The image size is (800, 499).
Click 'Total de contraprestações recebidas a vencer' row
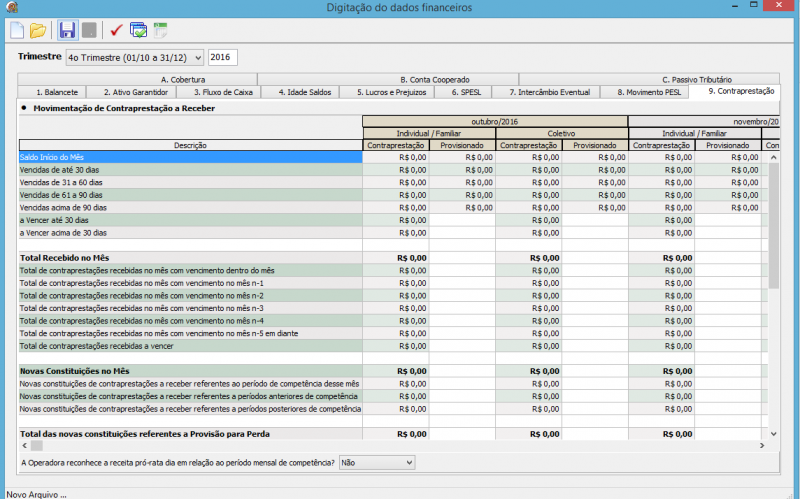tap(191, 346)
